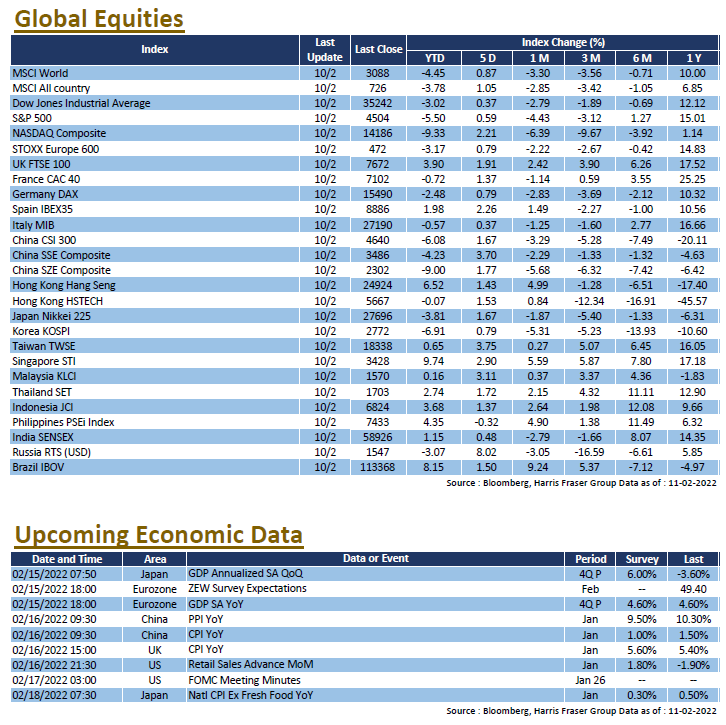The width and height of the screenshot is (726, 725).
Task: Click the China SZE Composite row label
Action: click(x=62, y=270)
